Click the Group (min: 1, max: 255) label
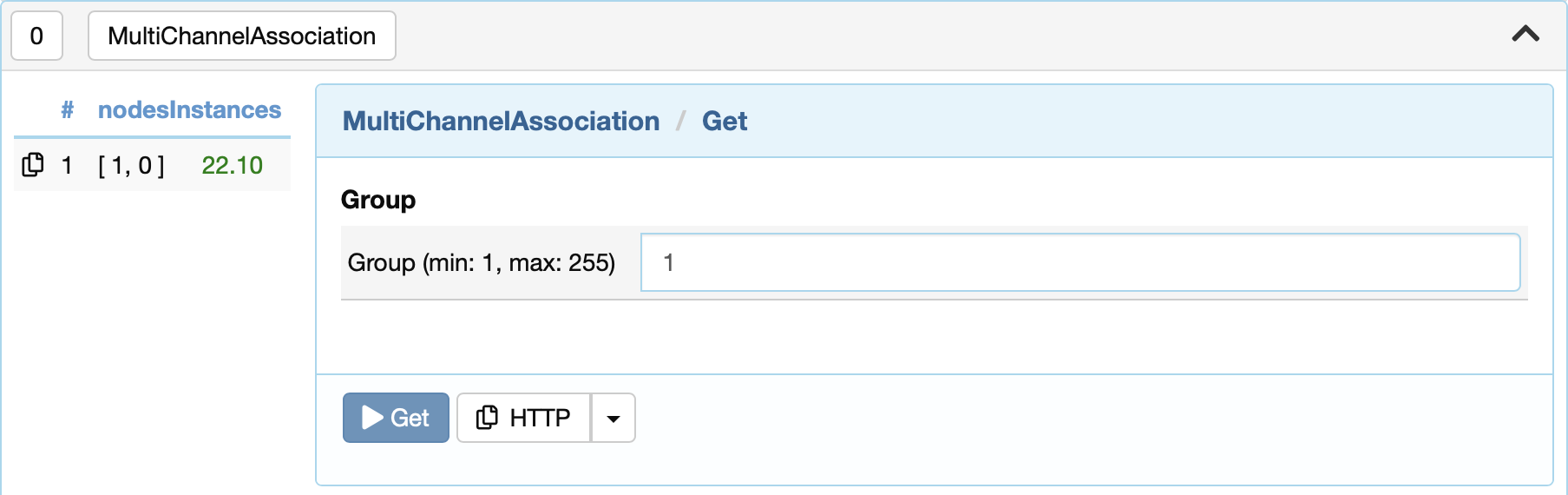Image resolution: width=1568 pixels, height=495 pixels. coord(482,262)
